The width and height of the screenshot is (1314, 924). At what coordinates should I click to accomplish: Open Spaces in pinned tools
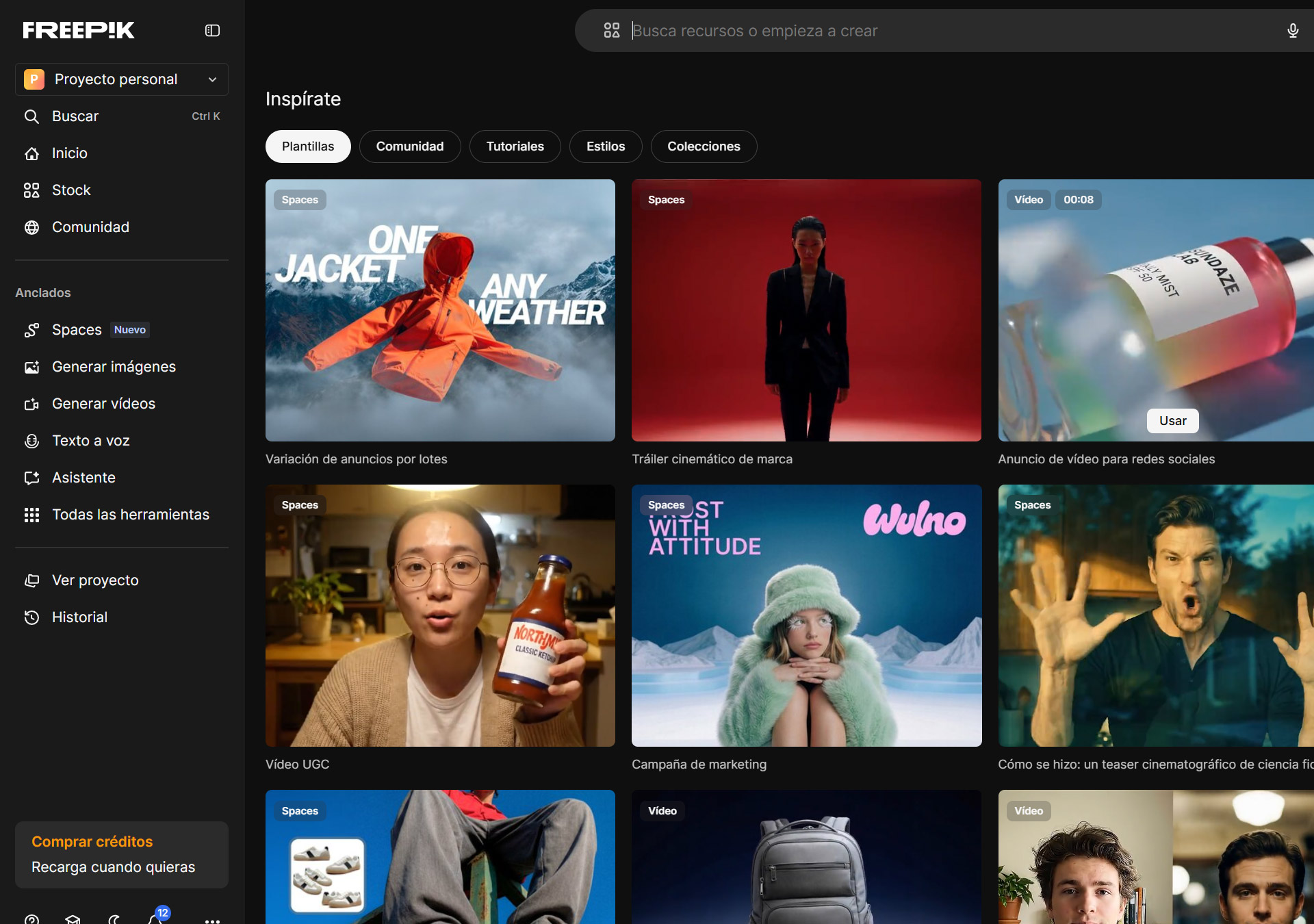[77, 330]
